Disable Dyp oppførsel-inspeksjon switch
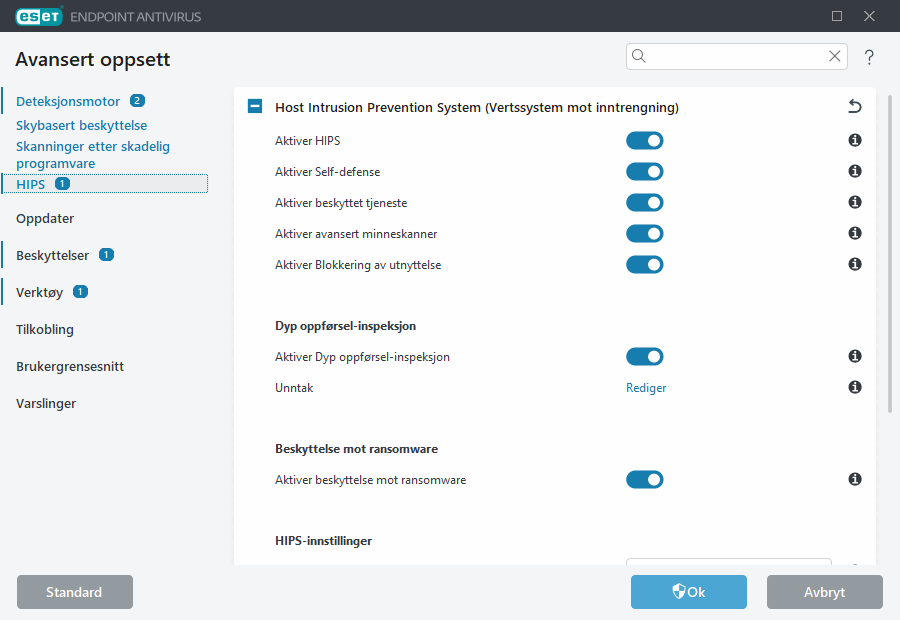Image resolution: width=900 pixels, height=620 pixels. coord(645,356)
